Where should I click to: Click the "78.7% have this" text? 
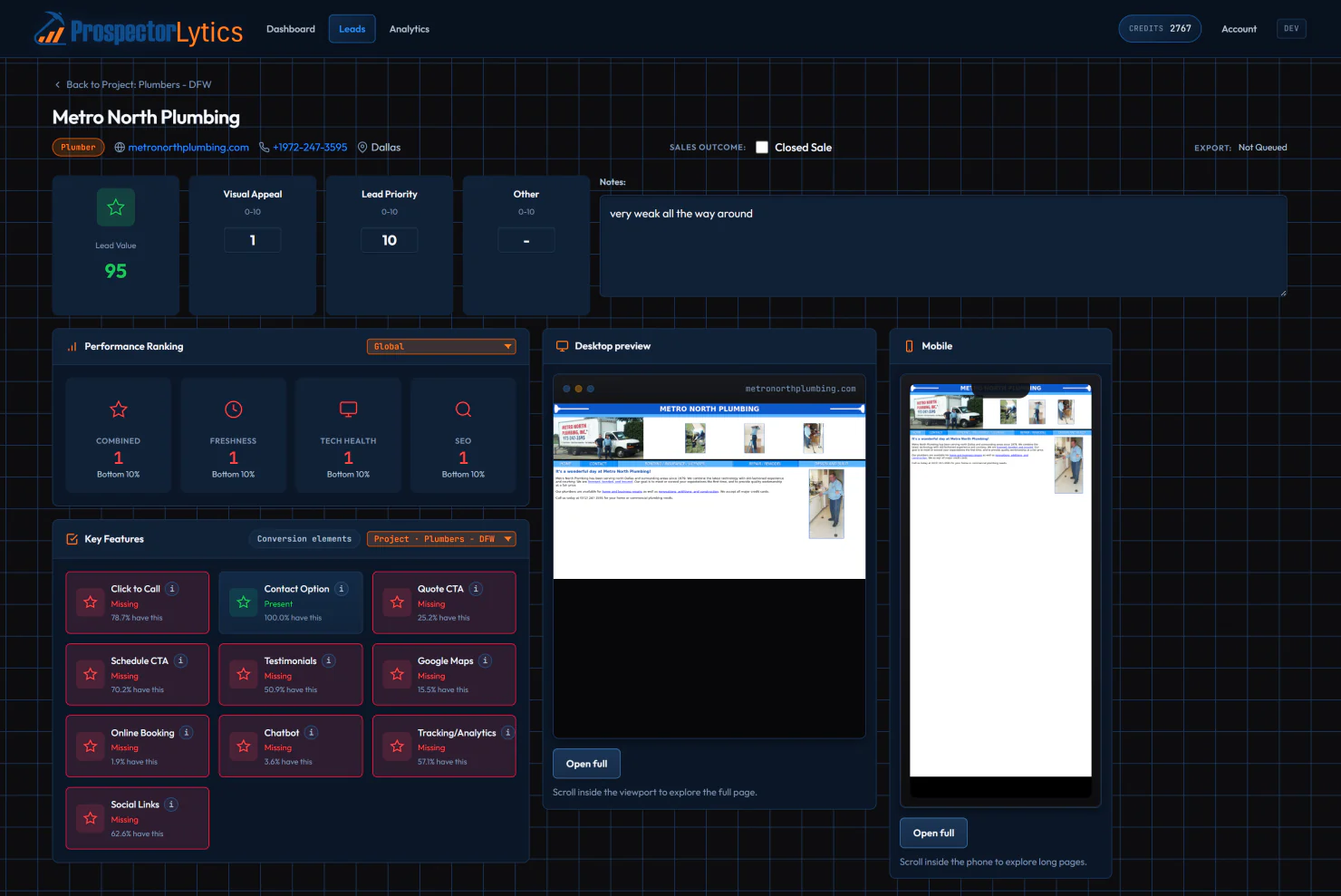tap(137, 618)
